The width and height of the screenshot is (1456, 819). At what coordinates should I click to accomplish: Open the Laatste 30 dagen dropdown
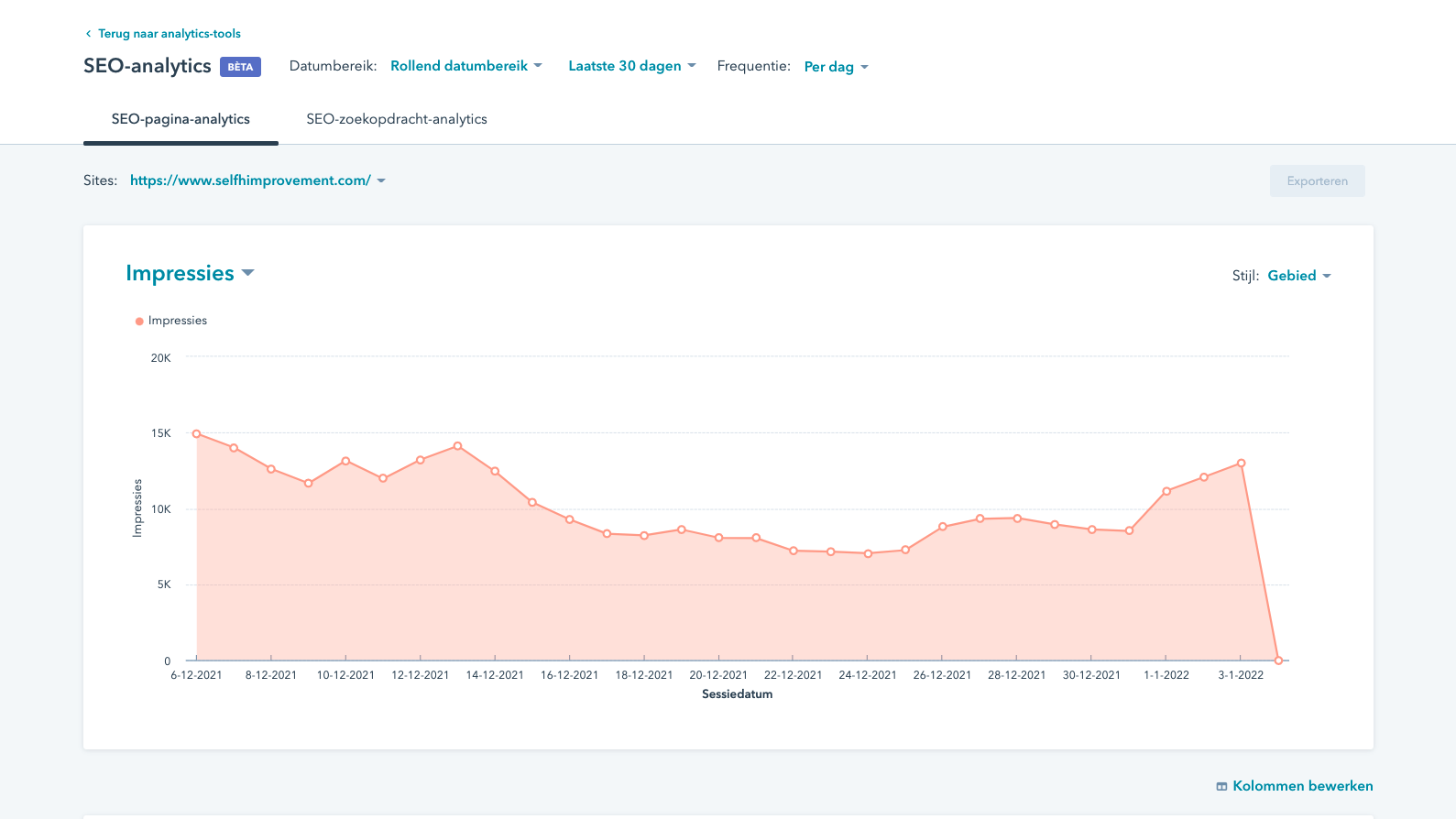click(631, 66)
